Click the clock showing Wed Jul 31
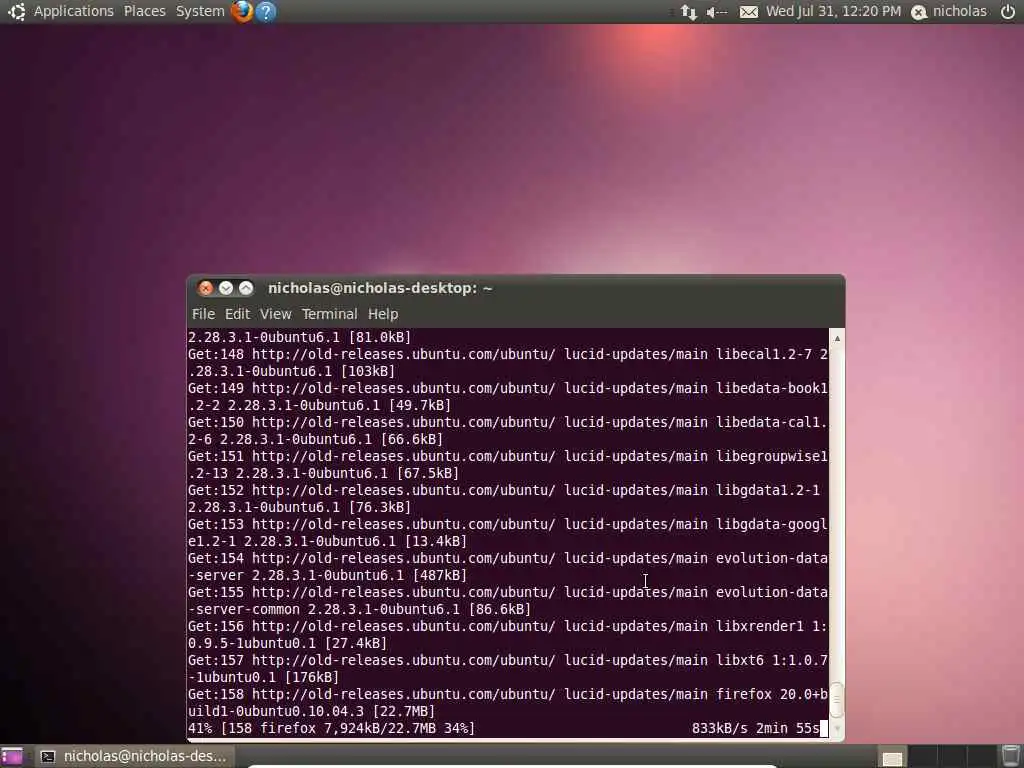This screenshot has height=768, width=1024. [833, 11]
